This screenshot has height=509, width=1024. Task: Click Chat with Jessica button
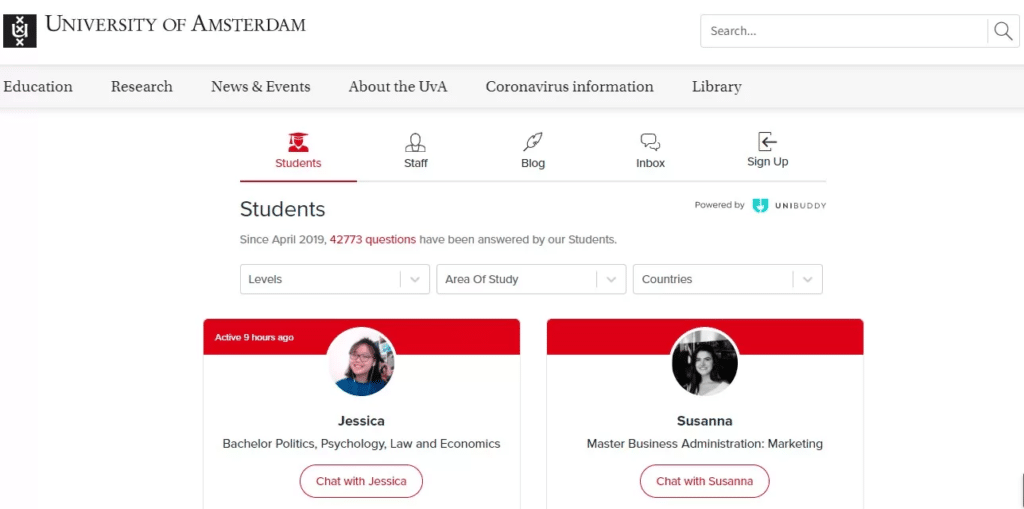pos(361,482)
